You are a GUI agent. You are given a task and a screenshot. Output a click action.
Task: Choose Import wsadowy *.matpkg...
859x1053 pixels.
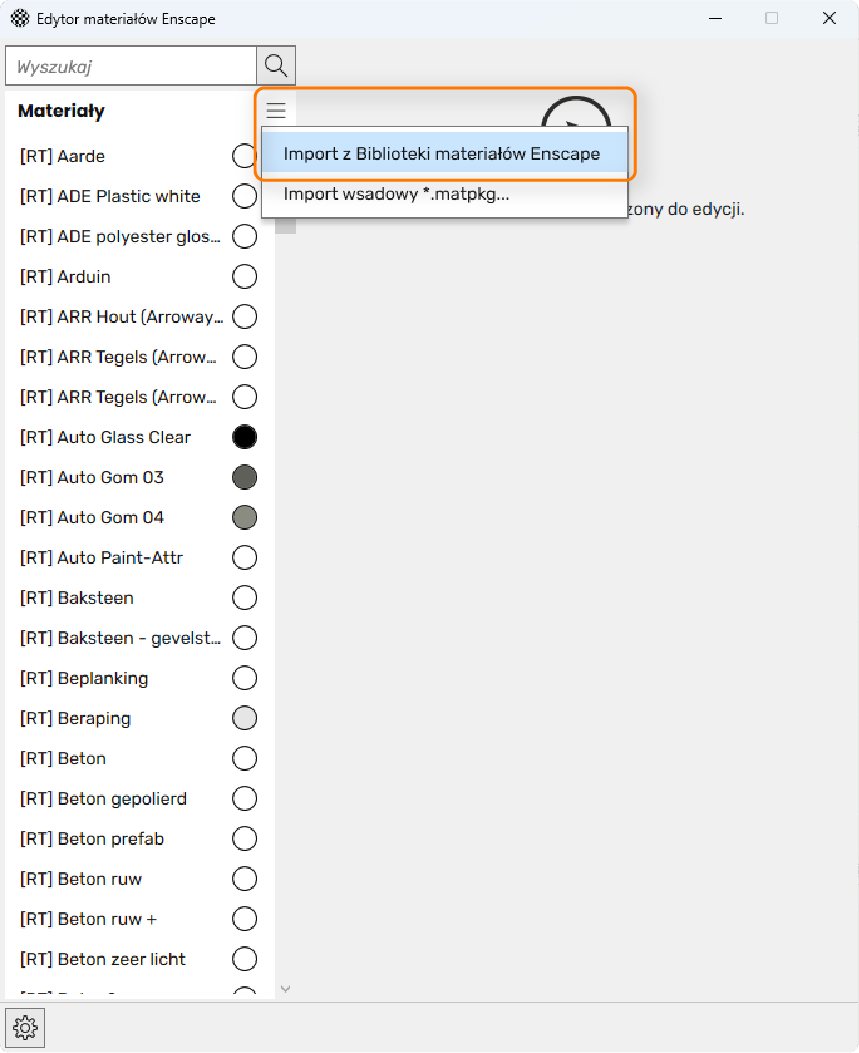click(444, 195)
